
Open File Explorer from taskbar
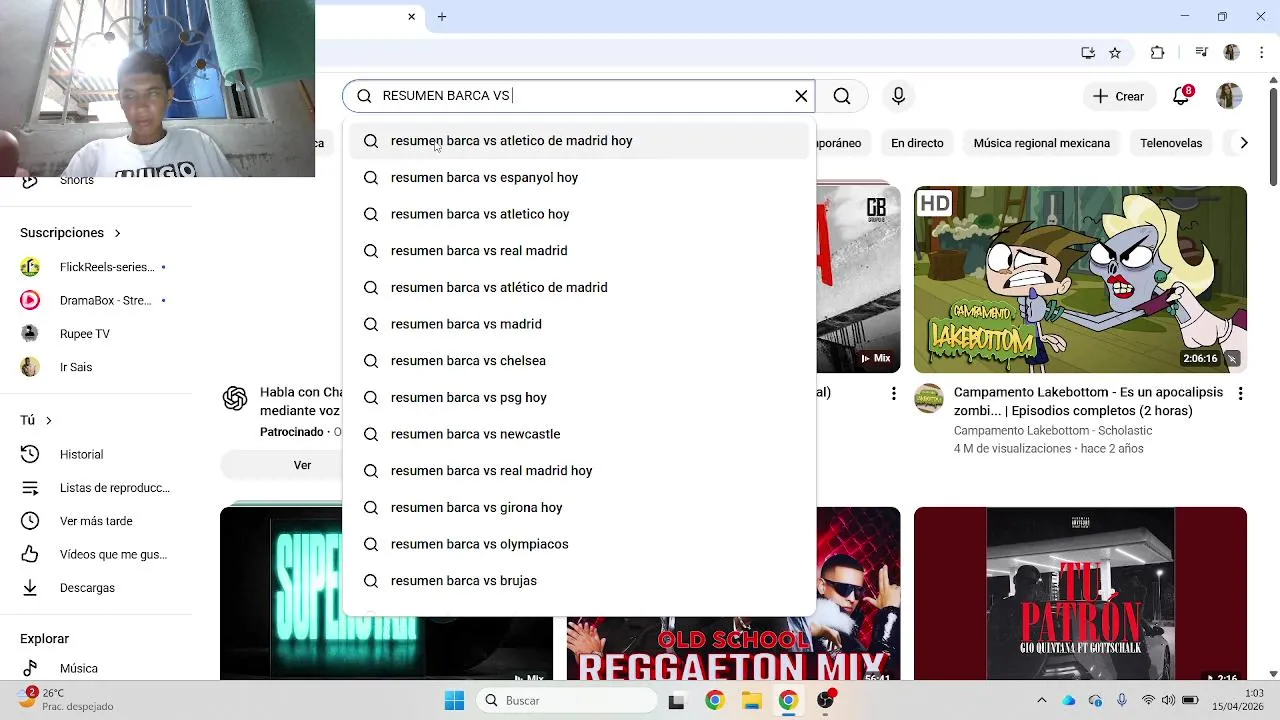[x=751, y=701]
